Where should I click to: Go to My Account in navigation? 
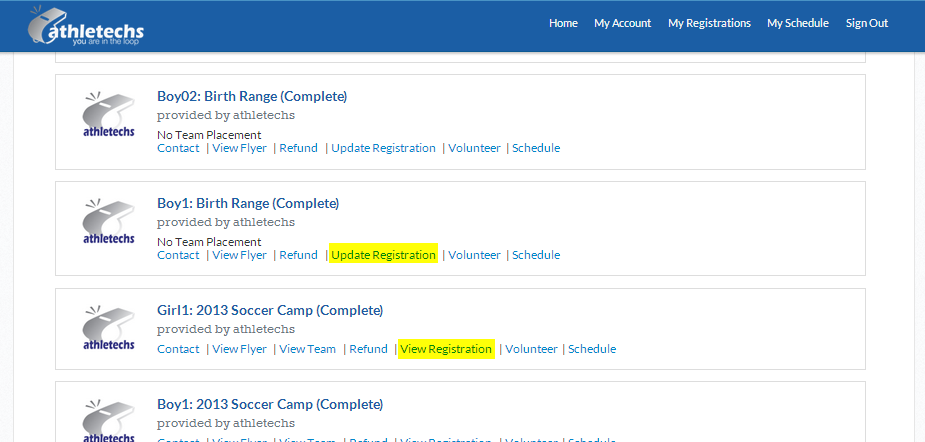click(x=622, y=23)
